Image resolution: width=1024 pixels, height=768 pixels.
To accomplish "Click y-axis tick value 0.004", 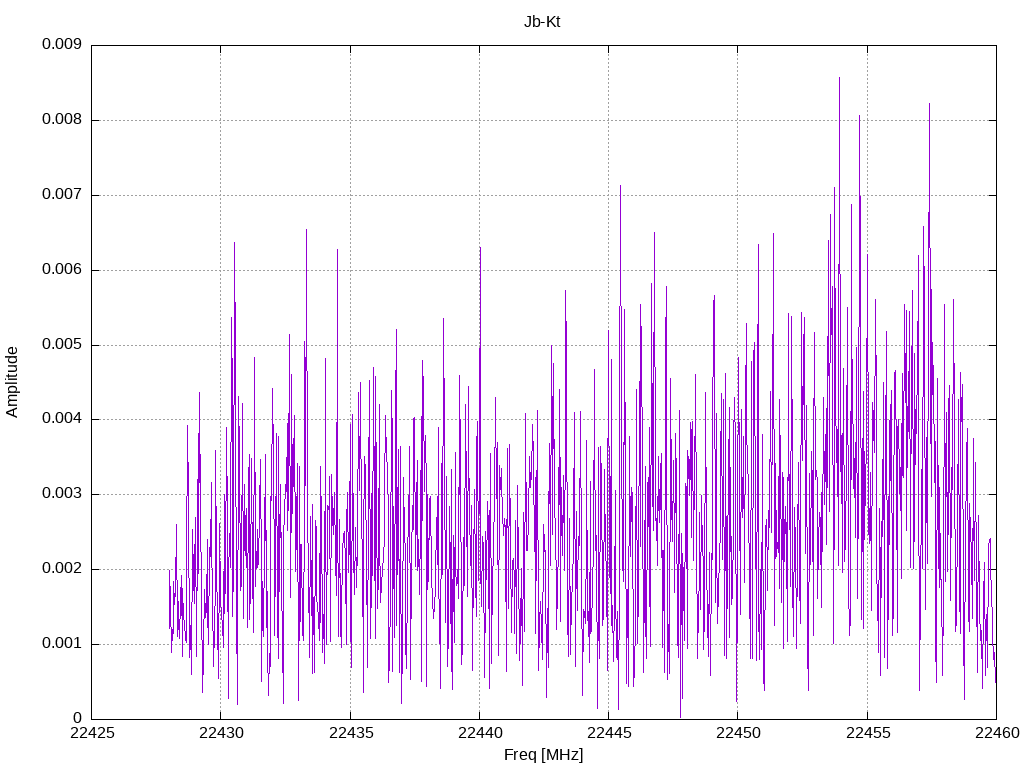I will pos(62,419).
